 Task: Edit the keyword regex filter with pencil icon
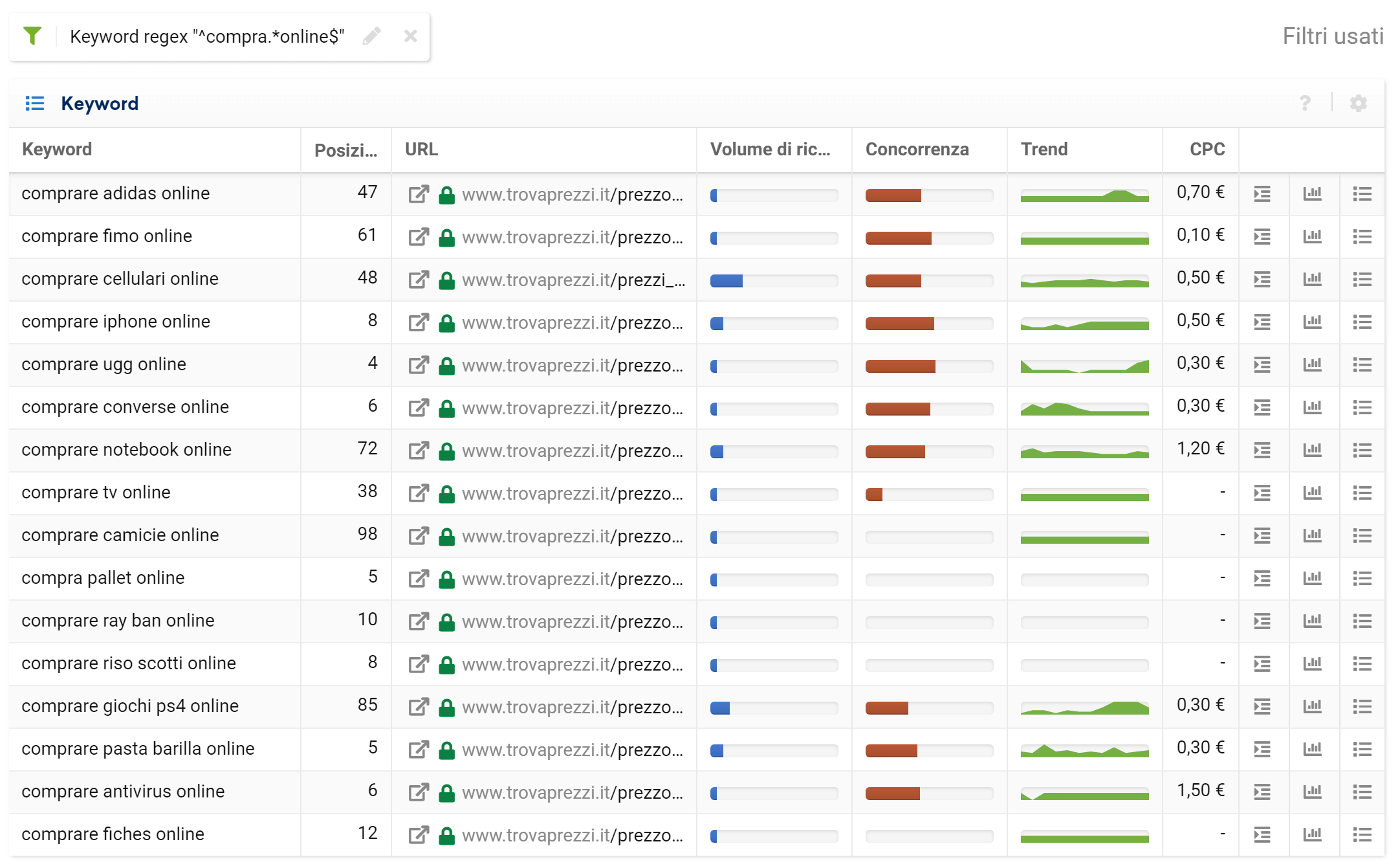click(x=371, y=36)
